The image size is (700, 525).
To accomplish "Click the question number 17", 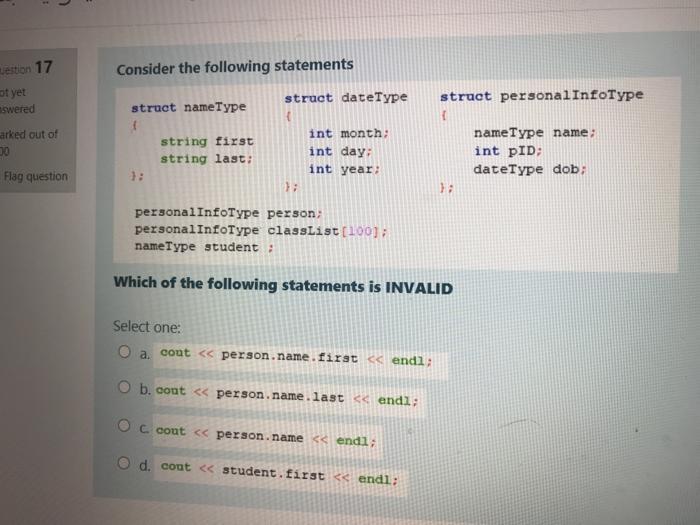I will [43, 67].
